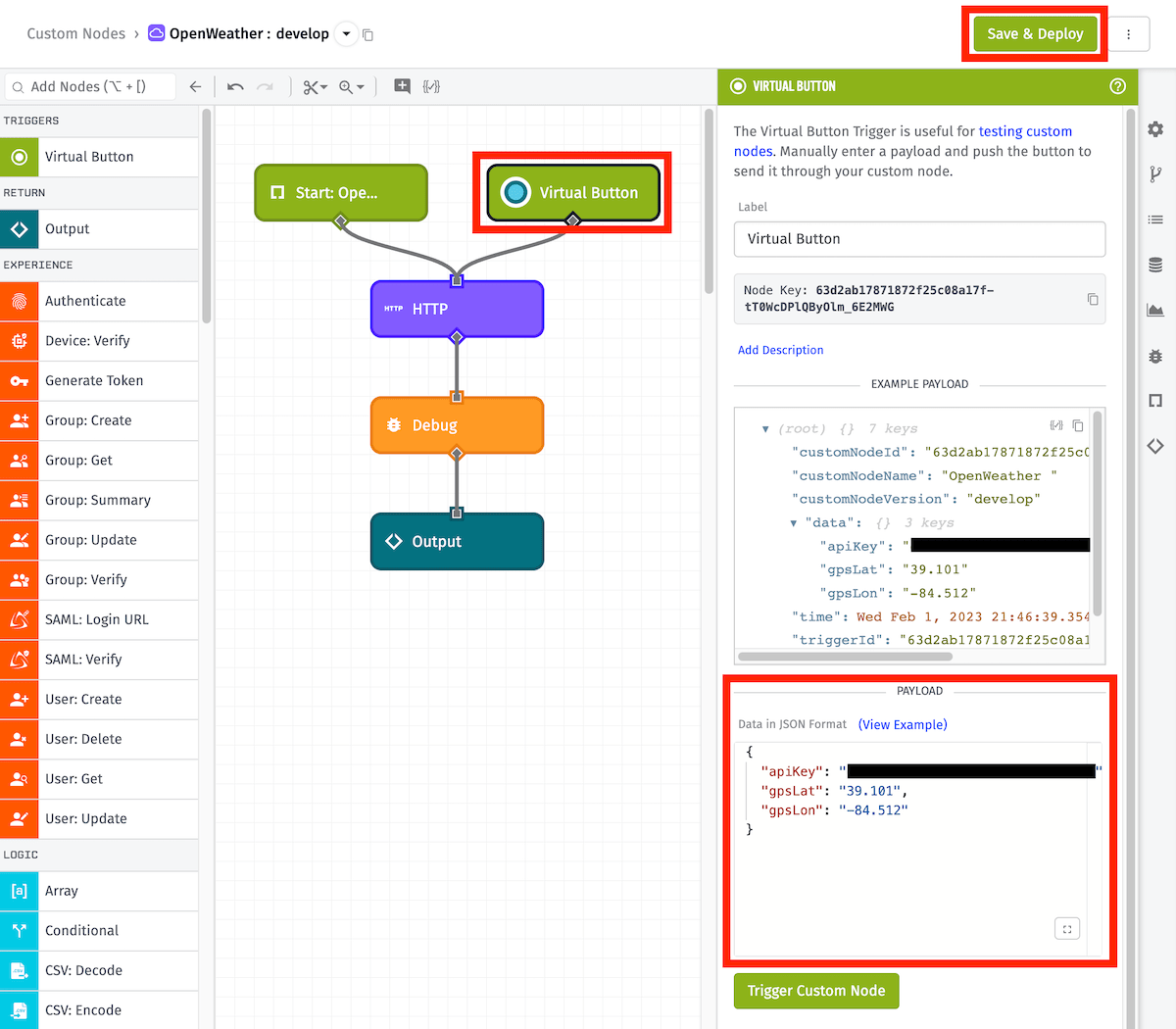Select the Virtual Button trigger in palette
The height and width of the screenshot is (1029, 1176).
99,157
